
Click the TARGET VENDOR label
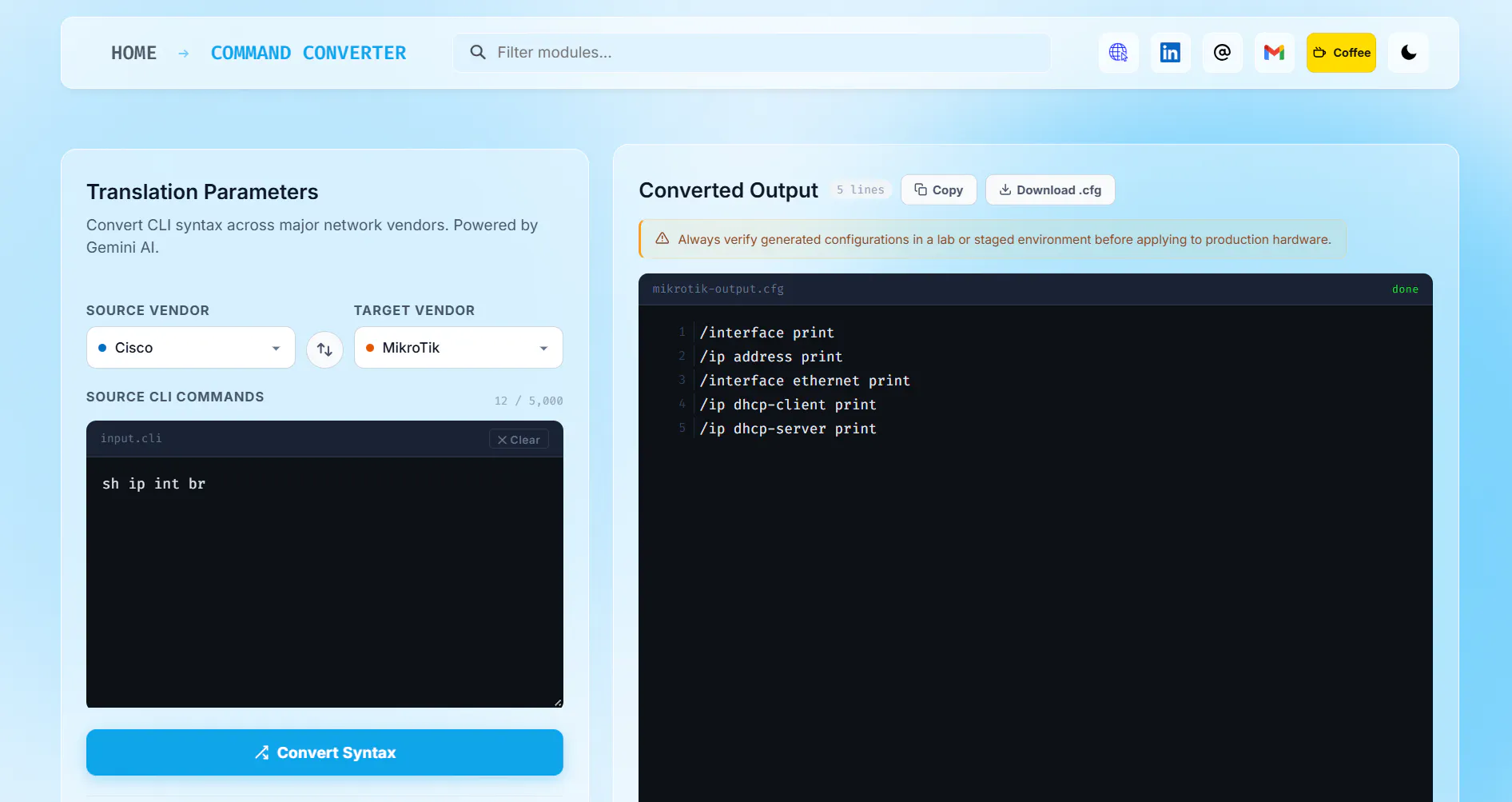(414, 310)
